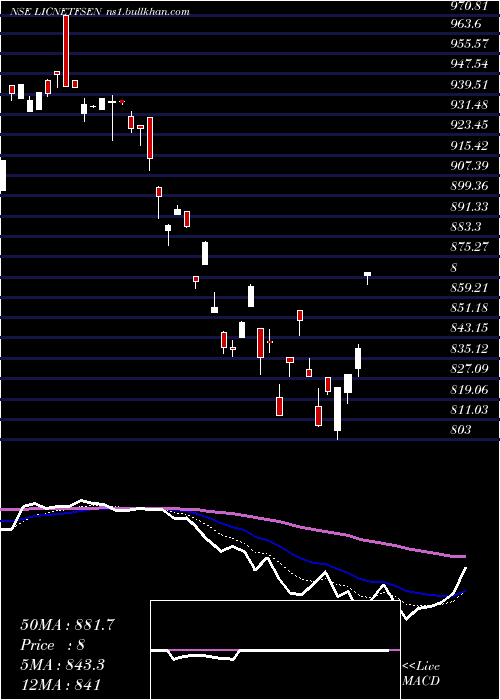Click the 811.03 price level label
This screenshot has width=500, height=700.
[x=470, y=410]
